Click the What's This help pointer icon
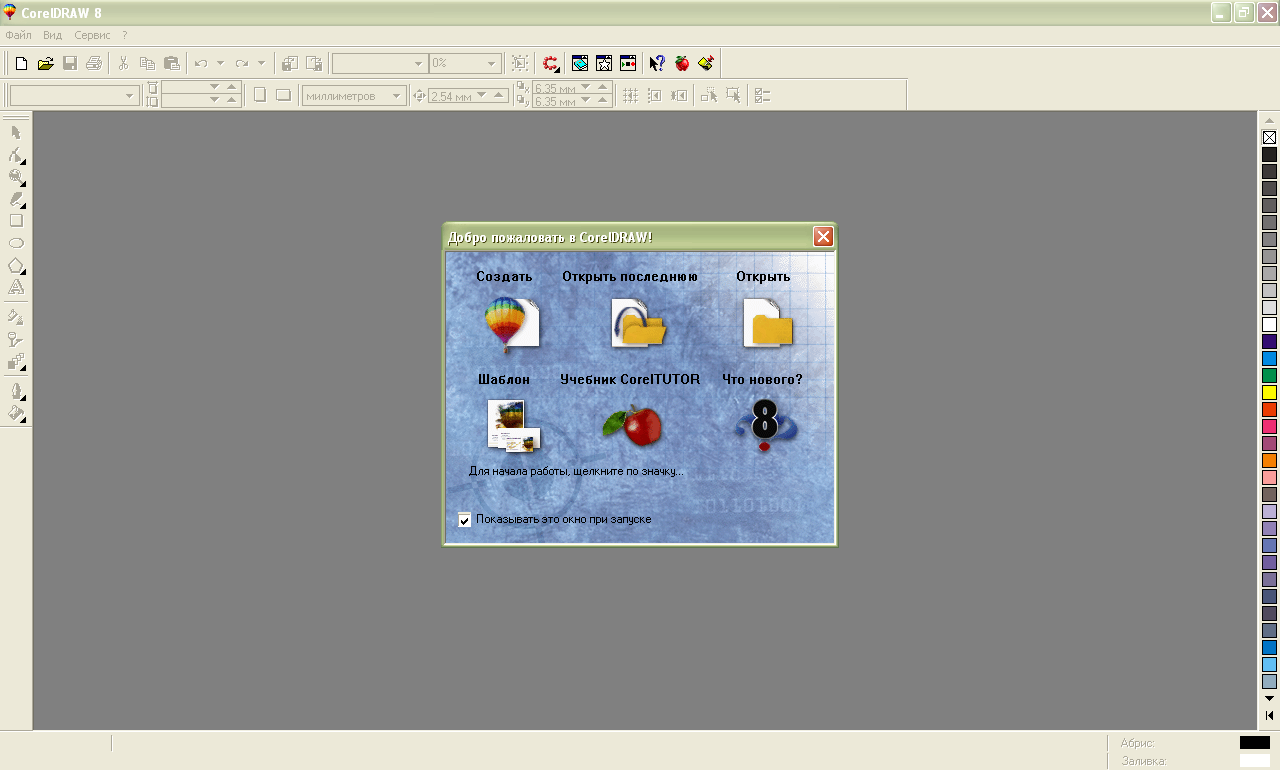This screenshot has width=1280, height=770. coord(657,63)
